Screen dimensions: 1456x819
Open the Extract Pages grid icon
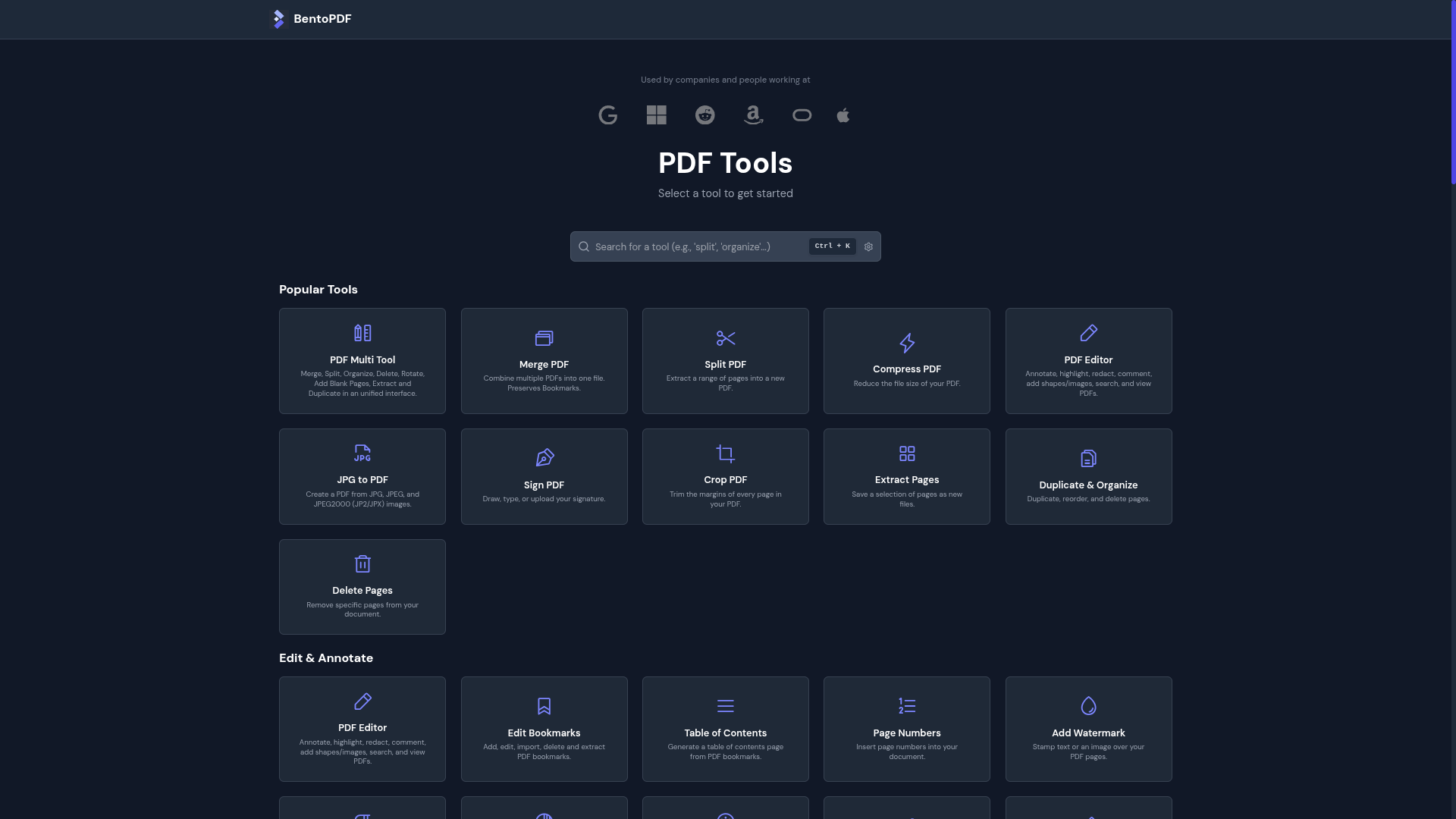click(x=906, y=453)
